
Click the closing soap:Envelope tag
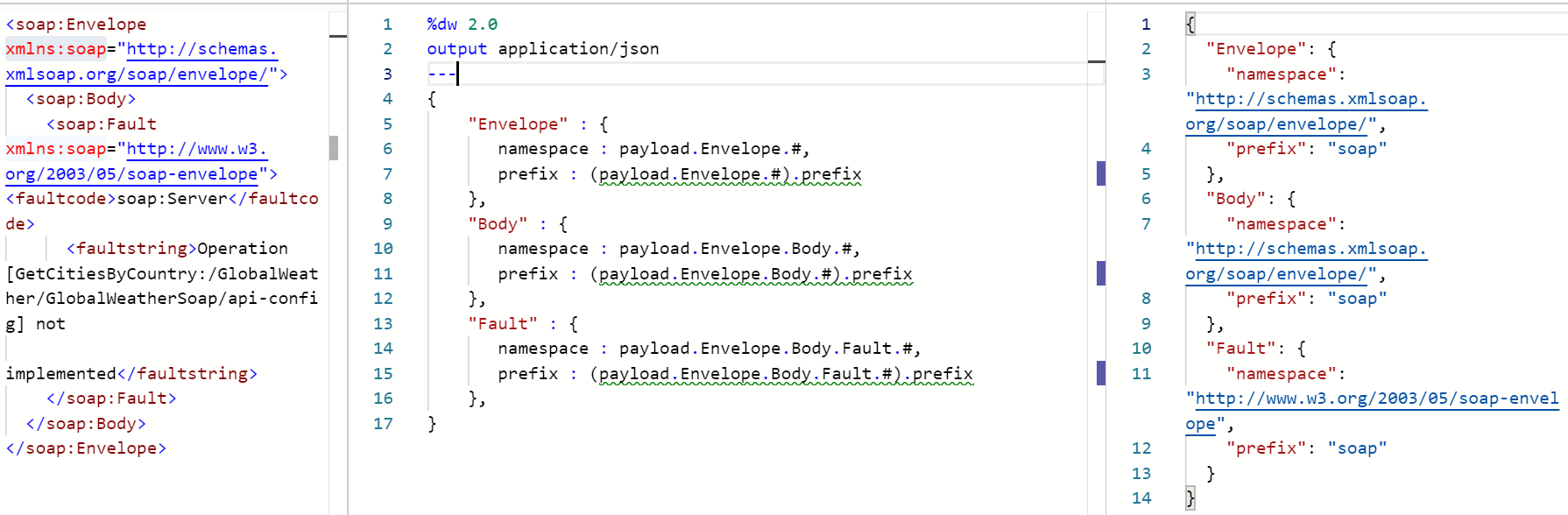pyautogui.click(x=86, y=448)
